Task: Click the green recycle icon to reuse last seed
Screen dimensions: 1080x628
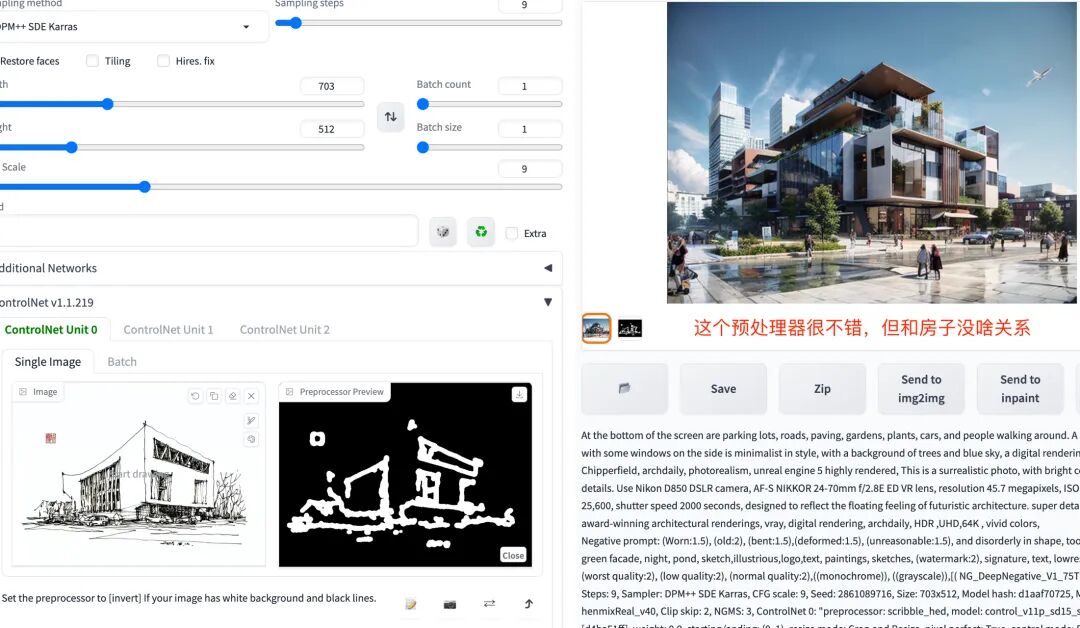Action: click(x=481, y=231)
